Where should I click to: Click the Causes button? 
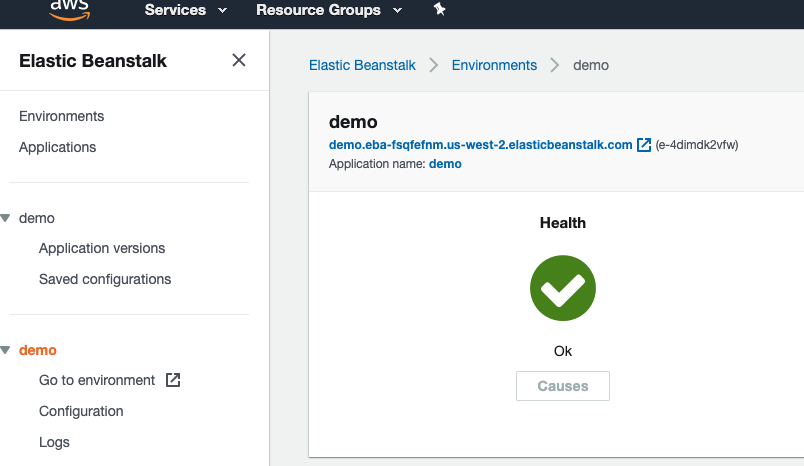(562, 386)
